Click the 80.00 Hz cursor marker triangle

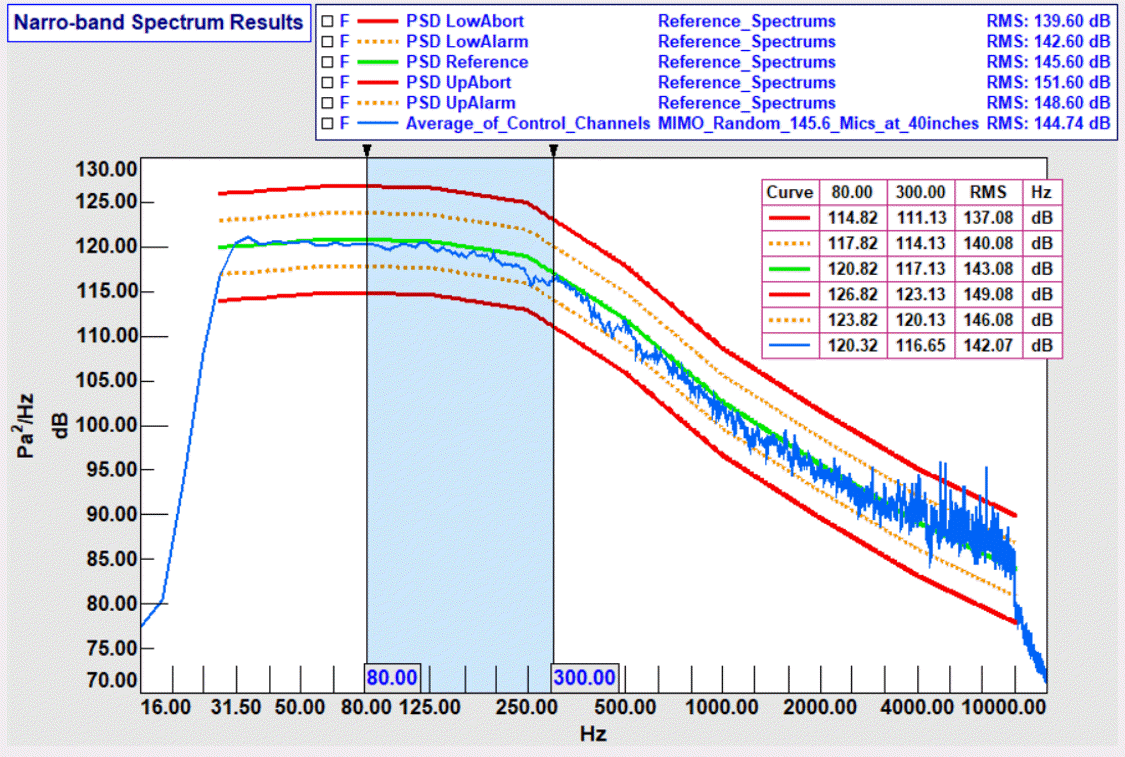coord(365,150)
